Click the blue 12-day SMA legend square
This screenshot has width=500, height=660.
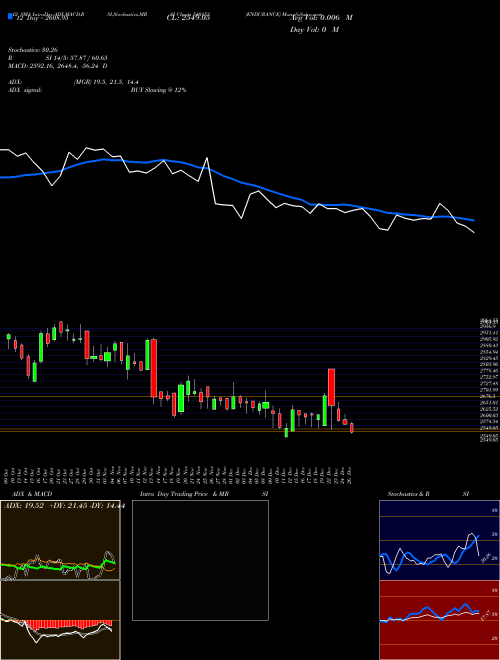click(10, 17)
